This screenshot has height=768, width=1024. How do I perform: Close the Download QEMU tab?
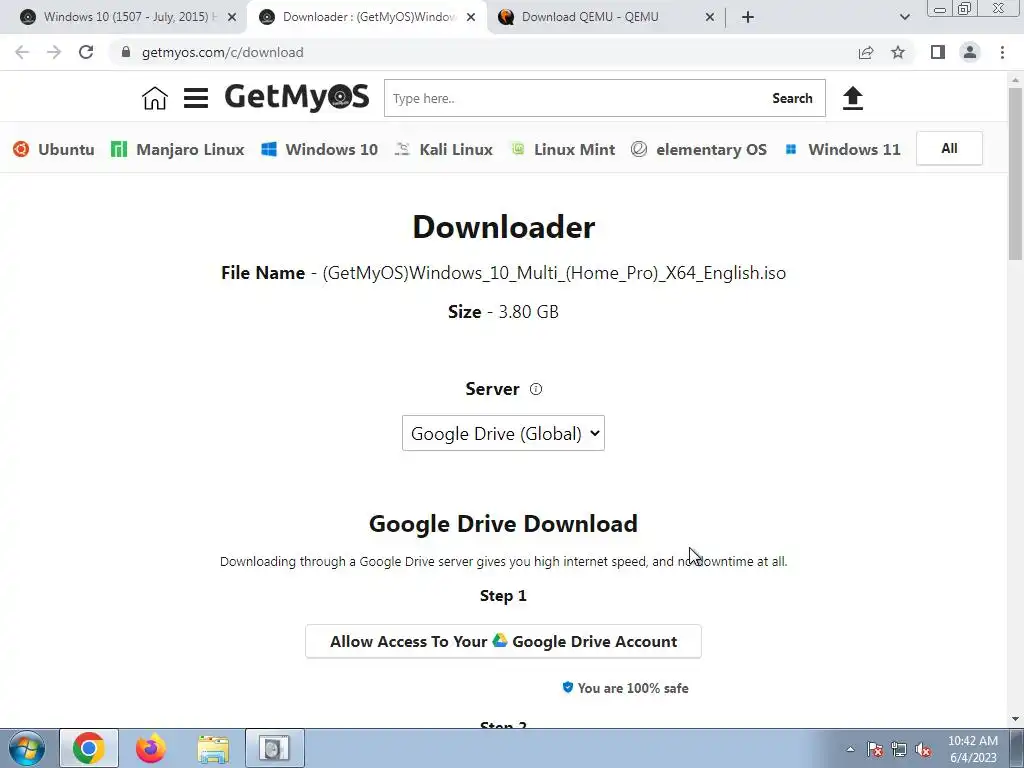click(x=710, y=17)
